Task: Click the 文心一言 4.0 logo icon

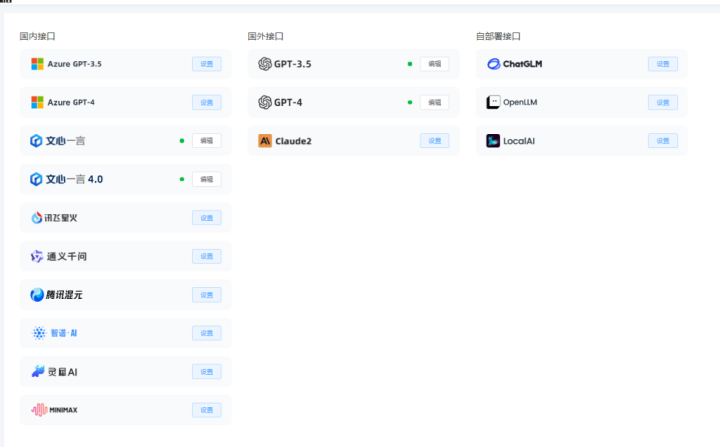Action: point(37,179)
